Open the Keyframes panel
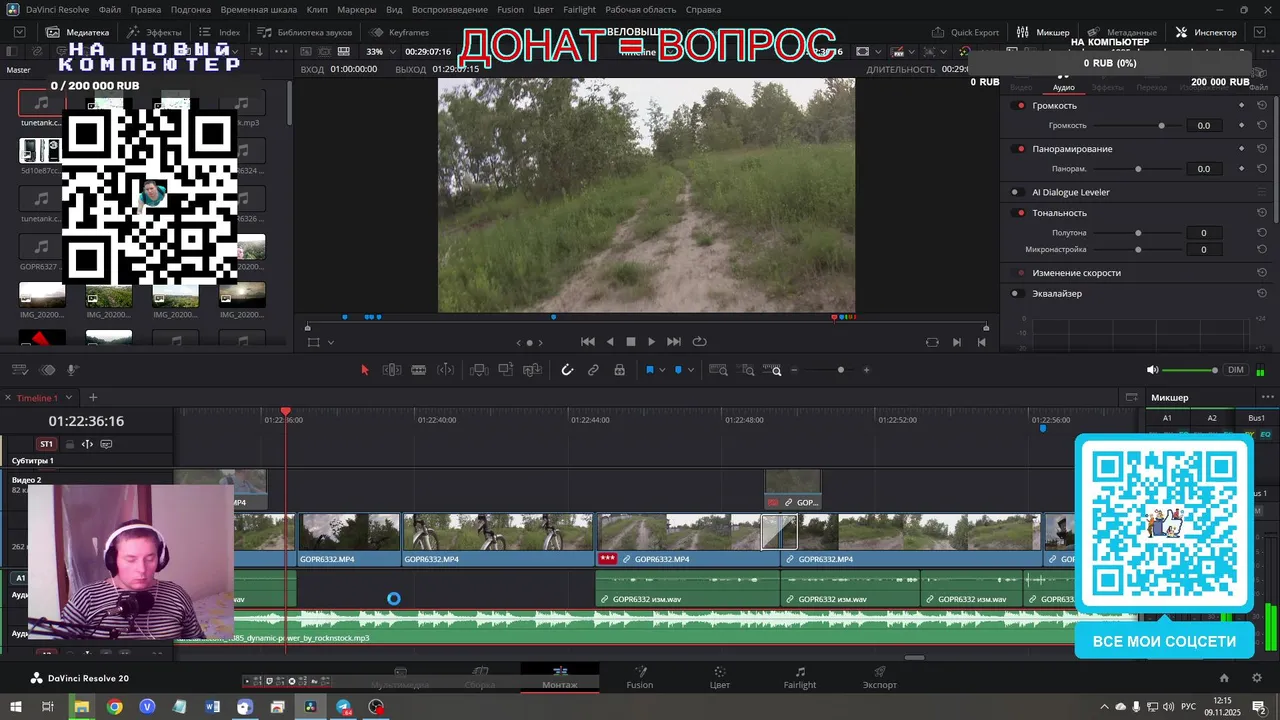 pos(399,32)
